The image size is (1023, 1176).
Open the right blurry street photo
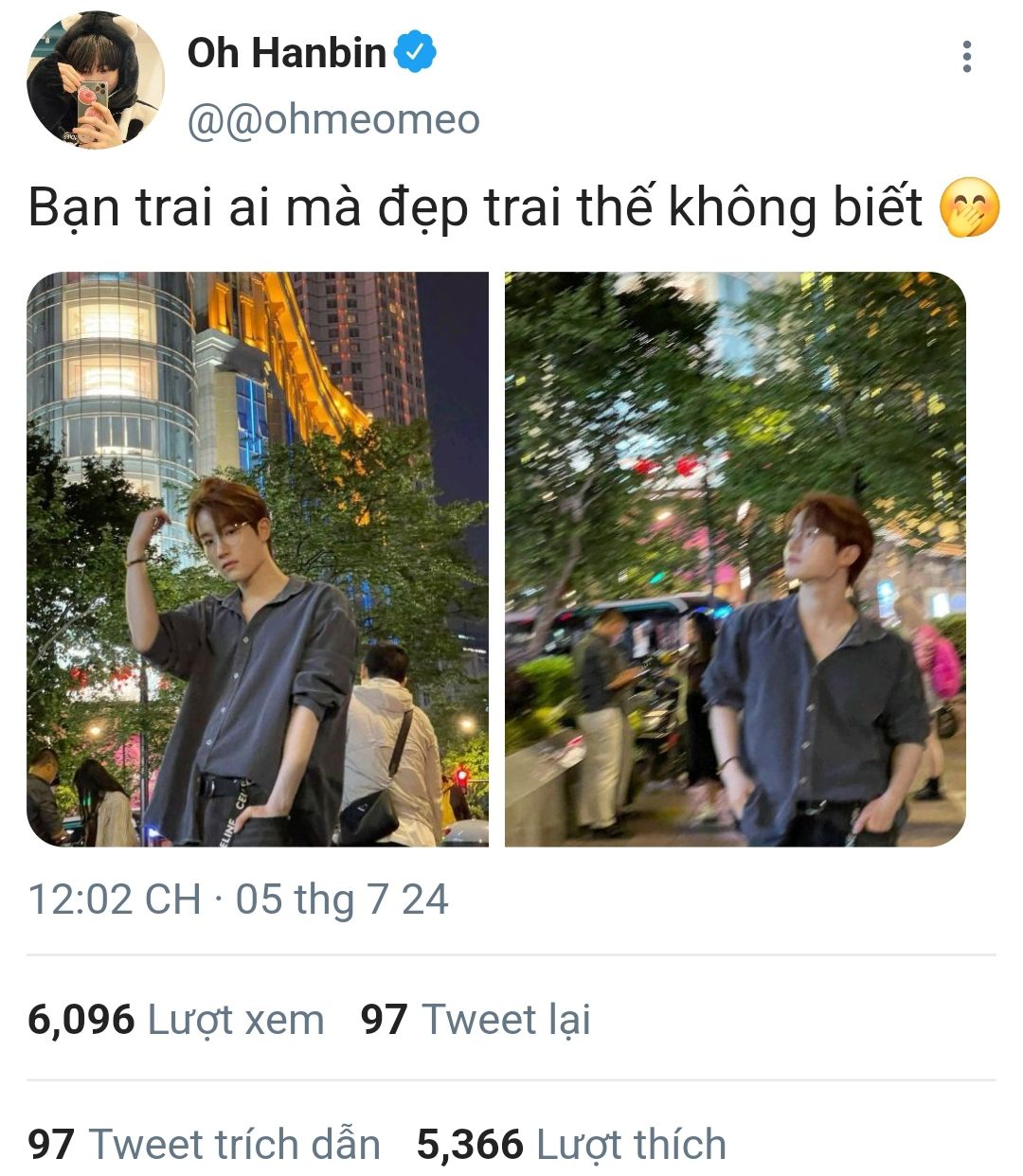tap(735, 560)
